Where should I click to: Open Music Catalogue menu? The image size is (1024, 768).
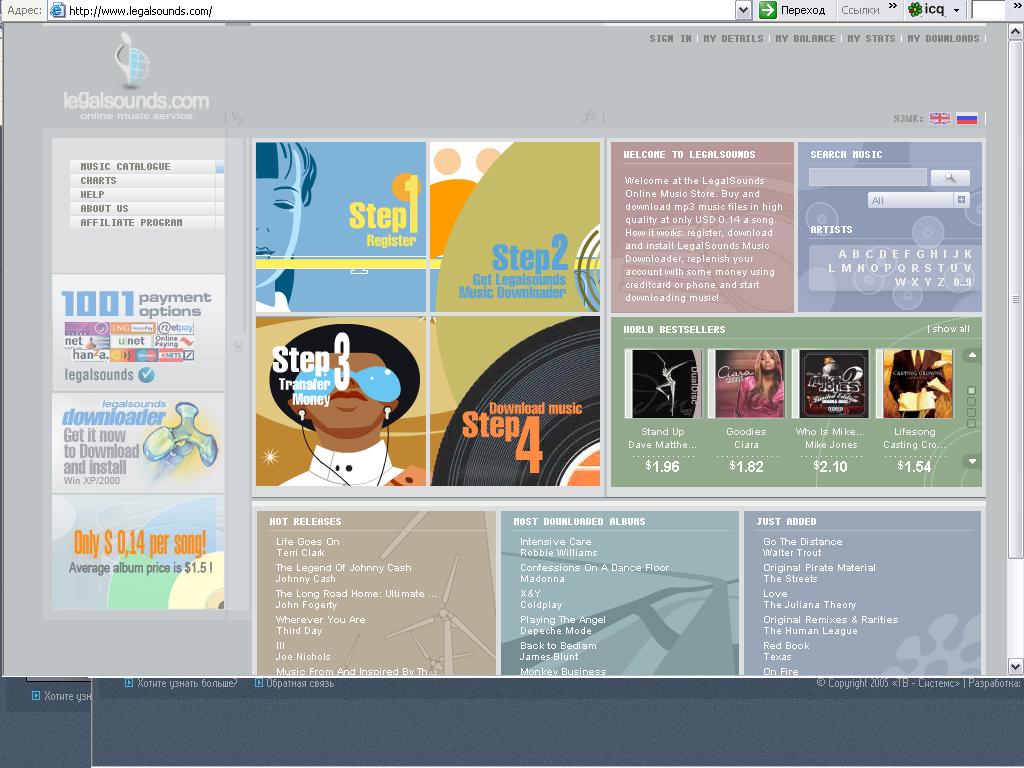click(125, 167)
